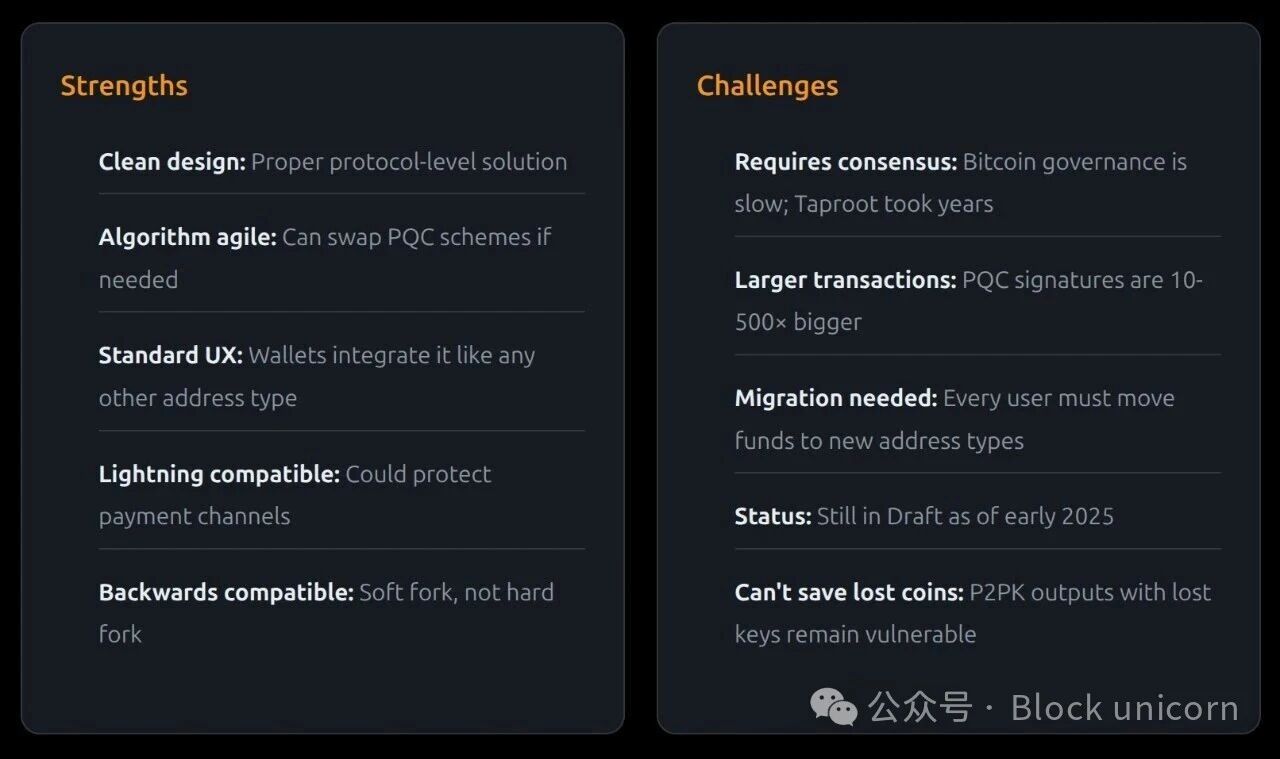Click the 'payment channels' description text
The width and height of the screenshot is (1280, 759).
tap(194, 516)
